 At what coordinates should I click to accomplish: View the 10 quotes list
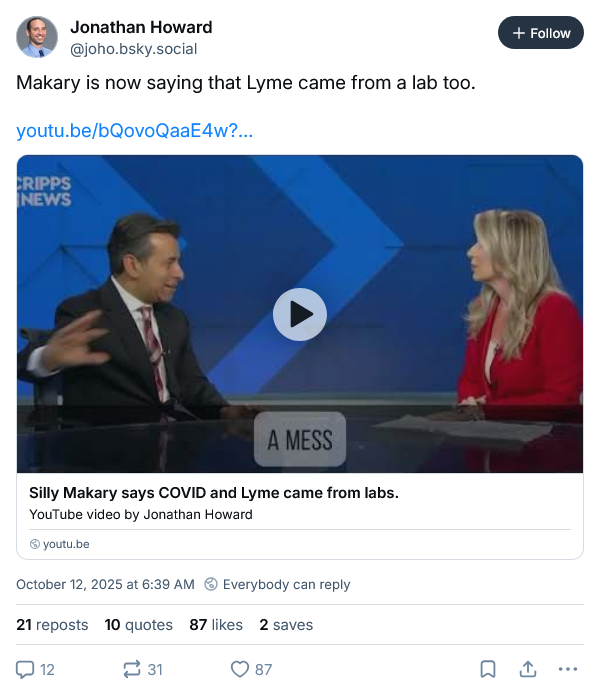point(138,624)
